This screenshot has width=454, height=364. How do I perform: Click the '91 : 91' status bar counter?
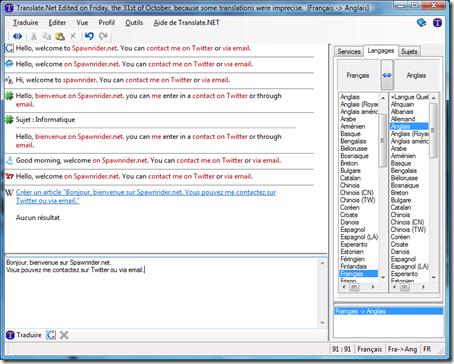341,349
